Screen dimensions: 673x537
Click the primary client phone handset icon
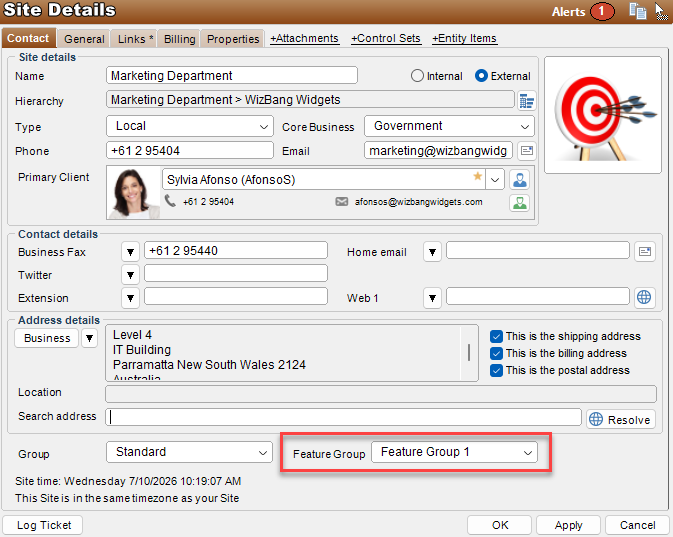[x=170, y=201]
